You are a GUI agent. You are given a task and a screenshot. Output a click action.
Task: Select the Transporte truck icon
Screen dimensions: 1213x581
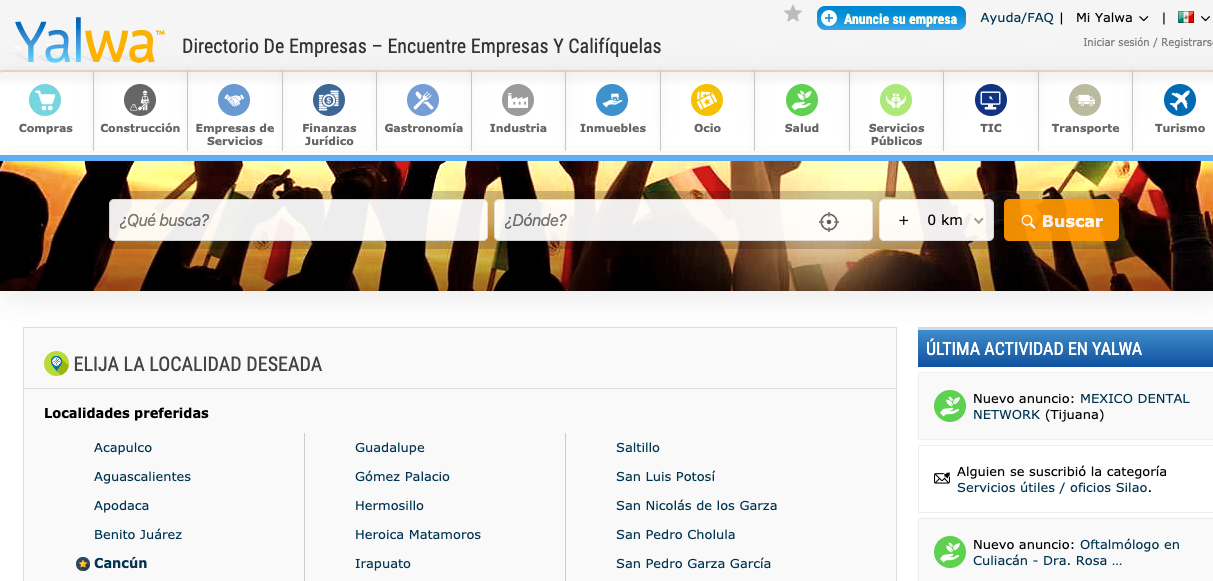pyautogui.click(x=1085, y=100)
